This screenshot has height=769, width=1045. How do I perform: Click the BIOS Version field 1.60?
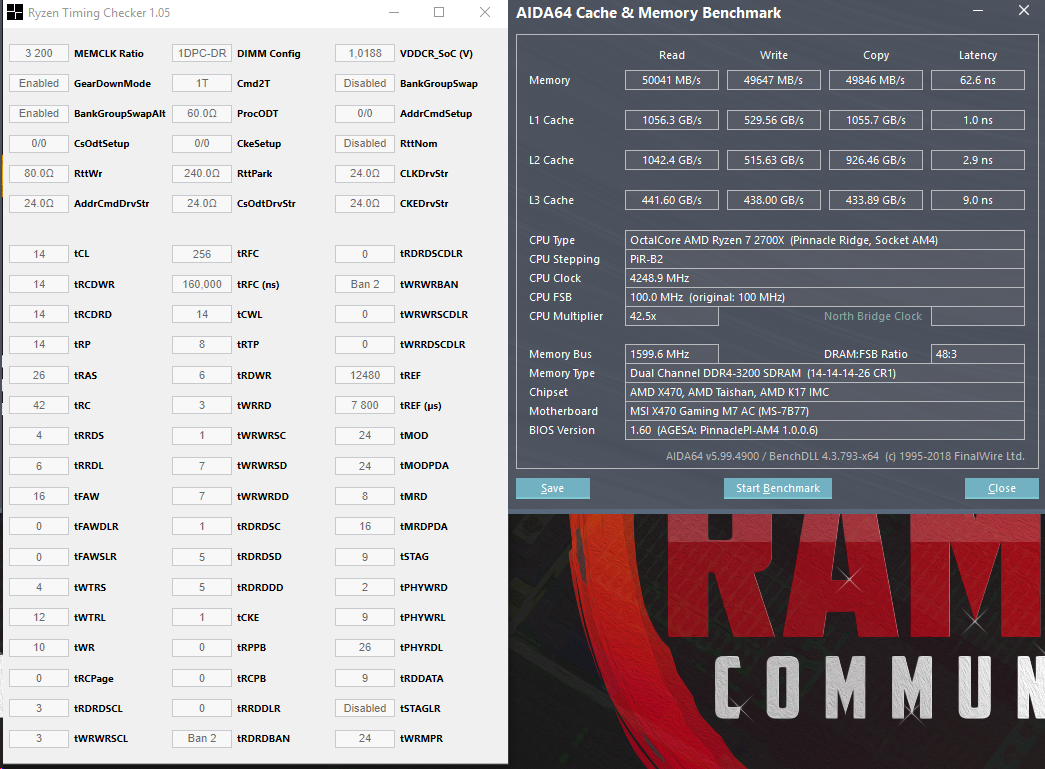[x=824, y=430]
